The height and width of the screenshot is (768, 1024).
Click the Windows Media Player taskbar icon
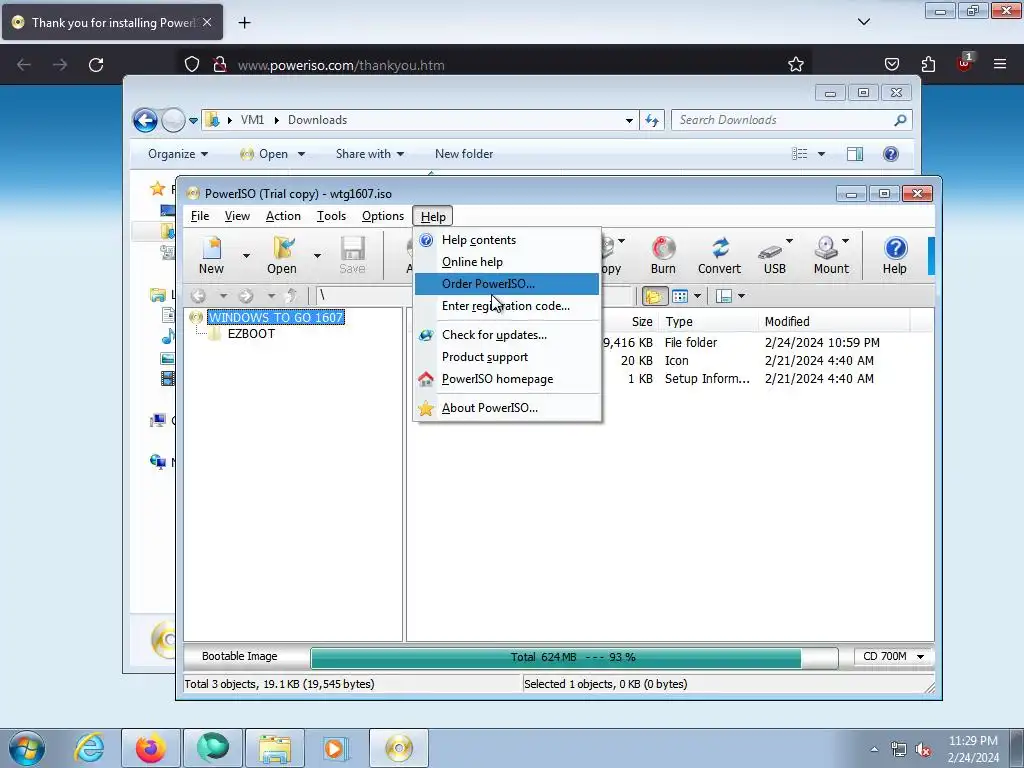(335, 748)
